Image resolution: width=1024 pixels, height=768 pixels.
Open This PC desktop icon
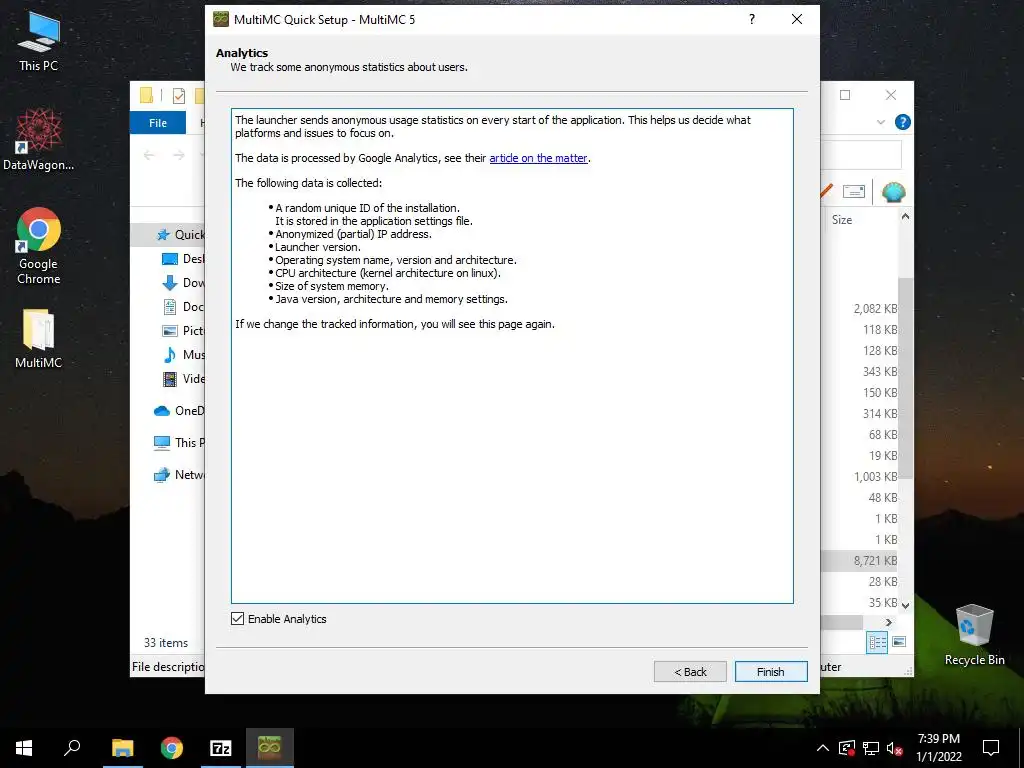pyautogui.click(x=39, y=40)
